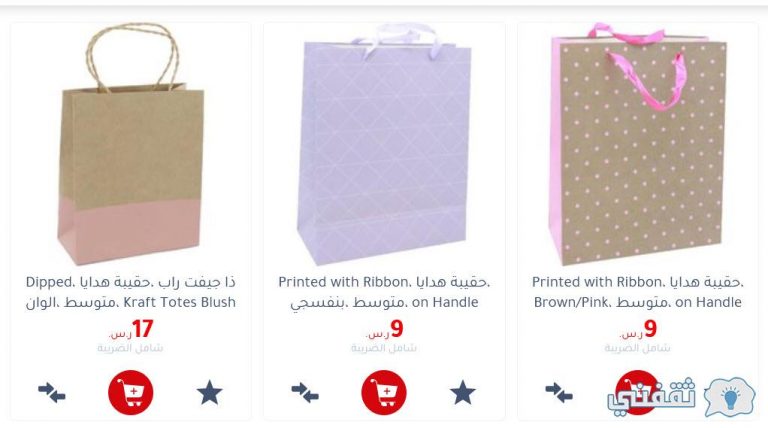Add purple printed ribbon bag to cart
The image size is (768, 428).
(x=384, y=392)
